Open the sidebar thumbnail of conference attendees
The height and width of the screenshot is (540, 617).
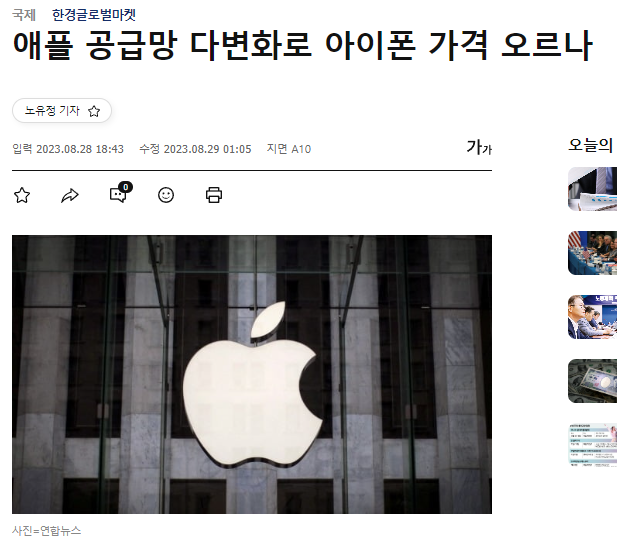pyautogui.click(x=593, y=317)
